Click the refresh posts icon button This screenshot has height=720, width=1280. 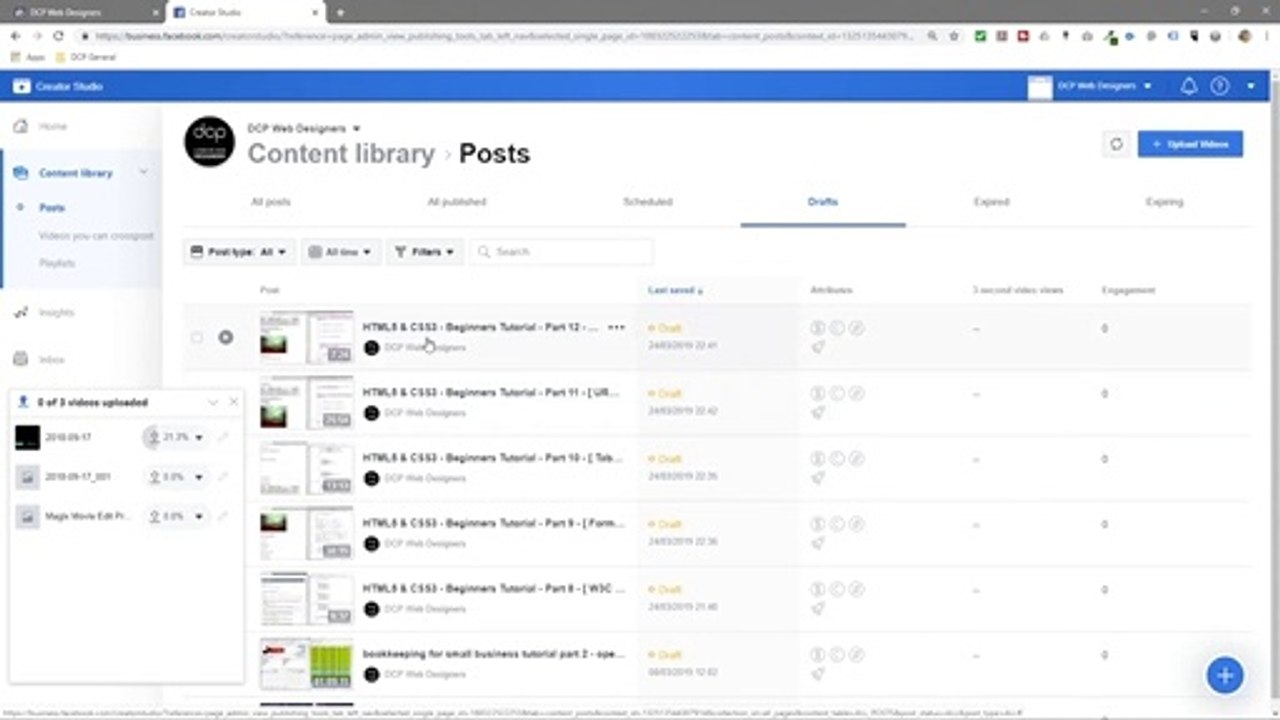[x=1116, y=144]
